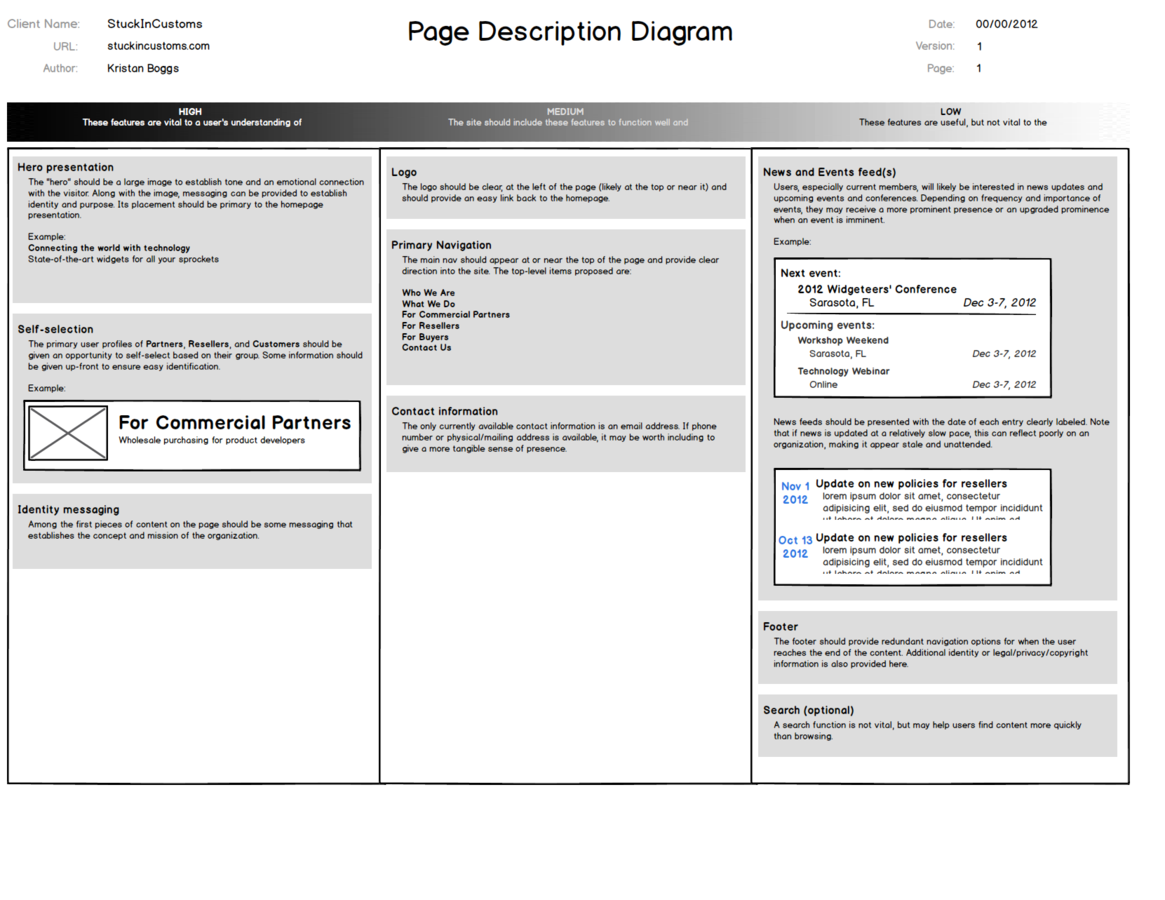Image resolution: width=1165 pixels, height=900 pixels.
Task: Click the 'Oct 13 2012' blue date label
Action: coord(795,547)
